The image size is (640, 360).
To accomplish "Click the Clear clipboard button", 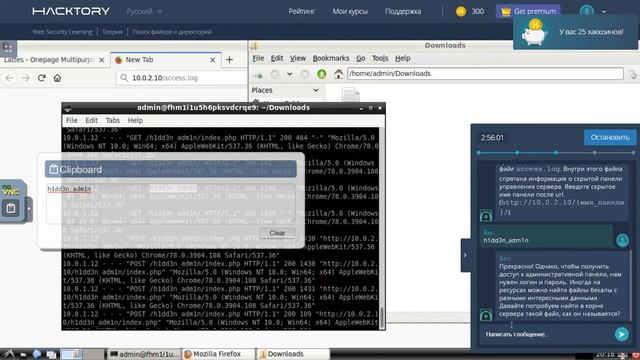I will click(277, 233).
